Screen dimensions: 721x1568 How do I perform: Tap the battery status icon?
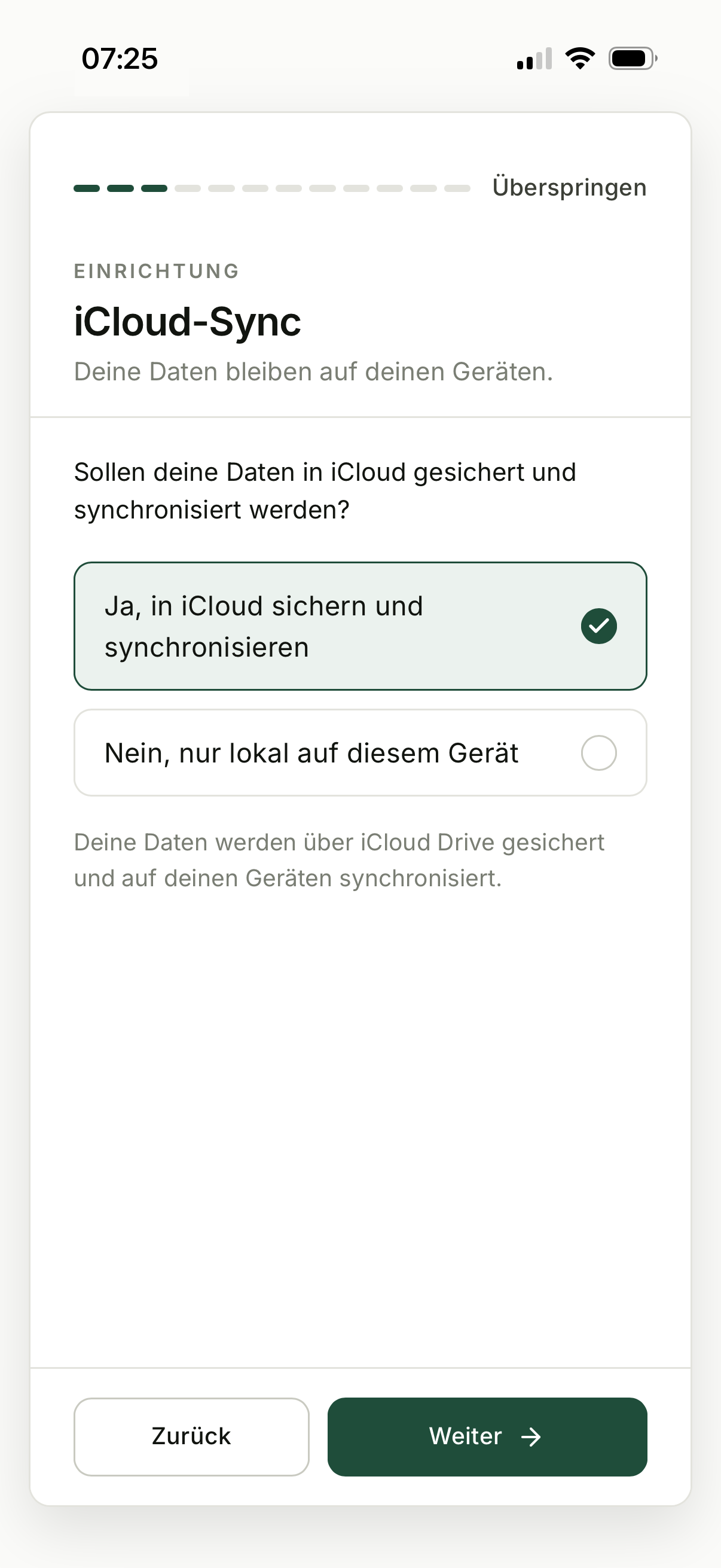point(633,59)
